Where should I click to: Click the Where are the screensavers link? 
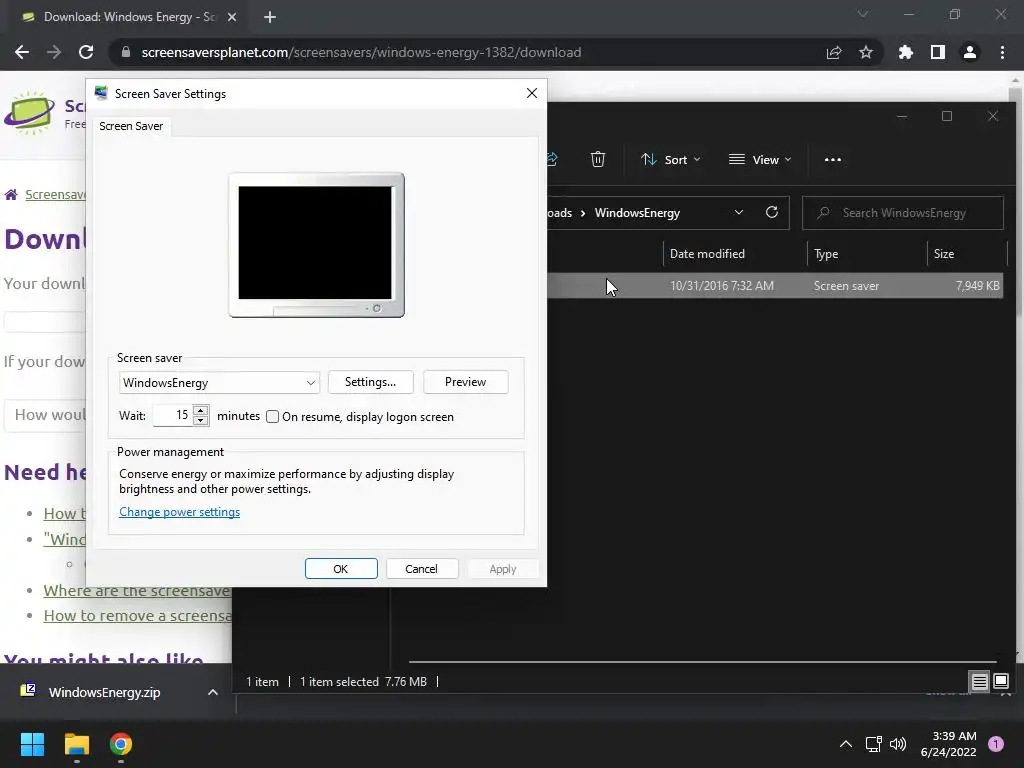coord(137,590)
